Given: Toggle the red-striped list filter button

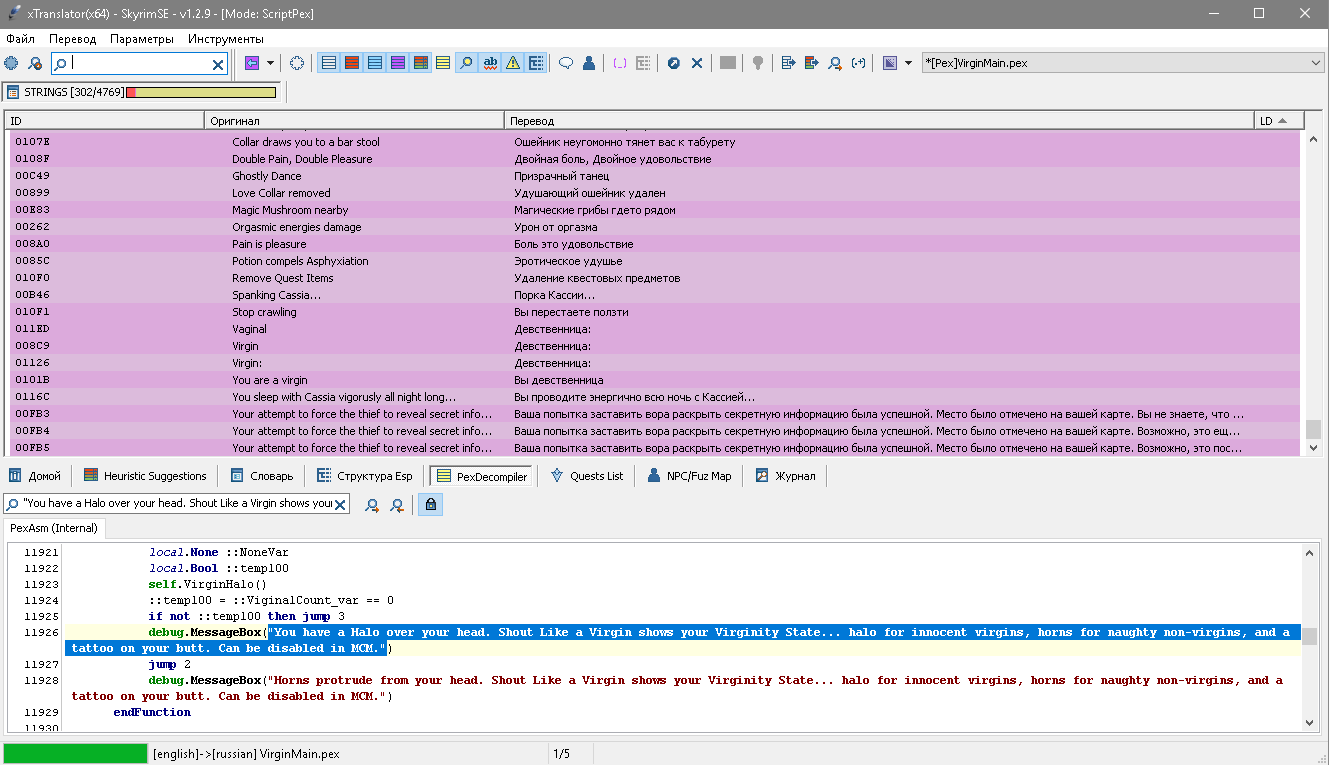Looking at the screenshot, I should pos(351,63).
